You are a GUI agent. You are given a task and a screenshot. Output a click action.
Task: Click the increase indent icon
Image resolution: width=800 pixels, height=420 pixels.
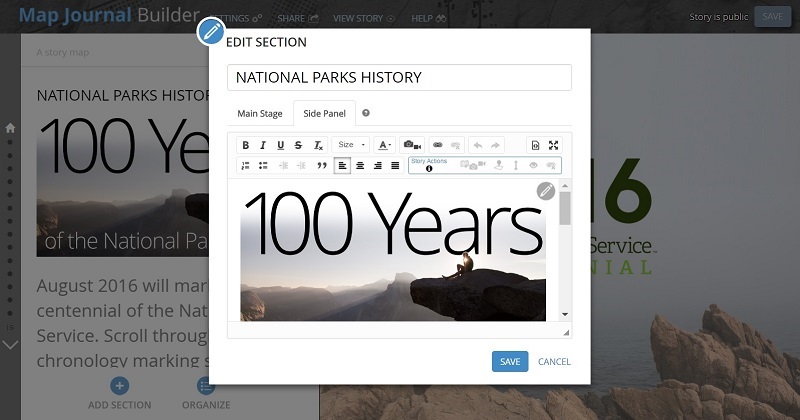click(302, 165)
